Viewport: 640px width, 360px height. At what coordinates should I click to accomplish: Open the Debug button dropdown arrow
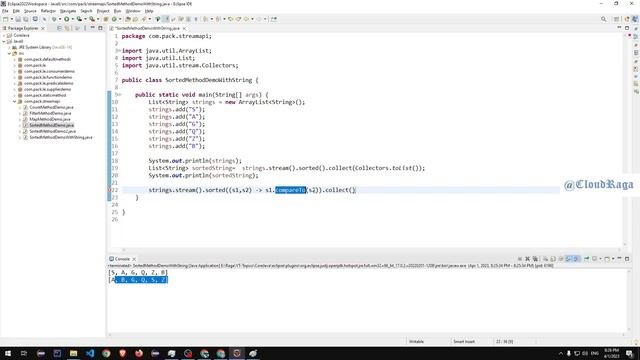point(59,19)
